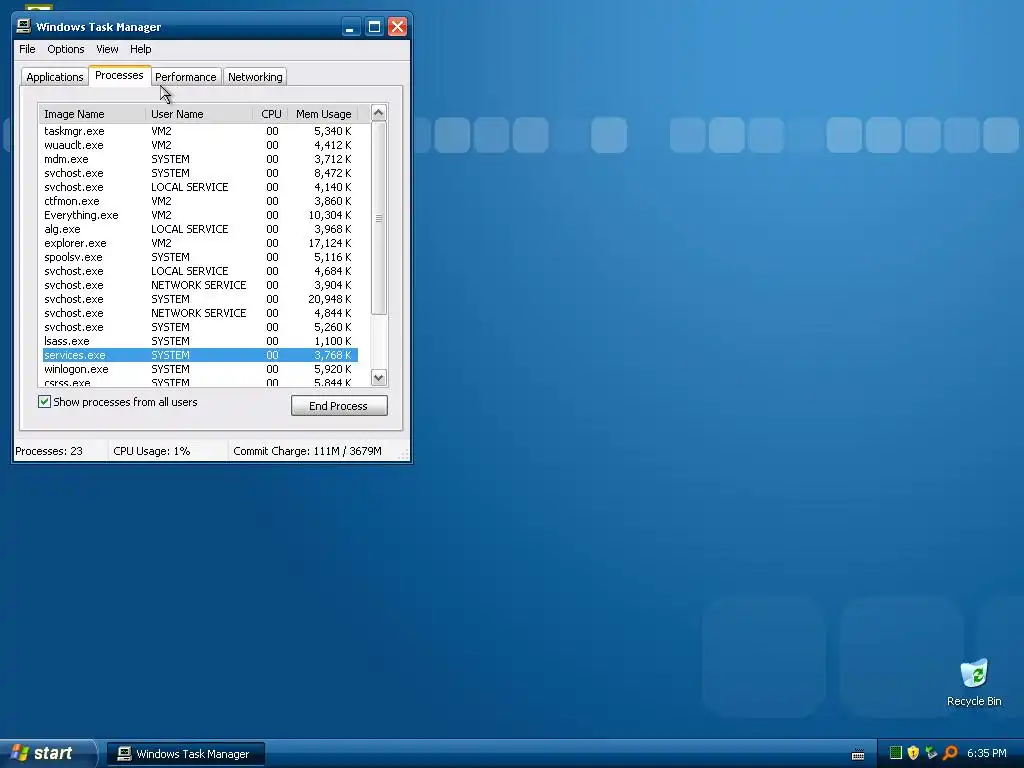The width and height of the screenshot is (1024, 768).
Task: Click the green CPU usage tray icon
Action: click(896, 753)
